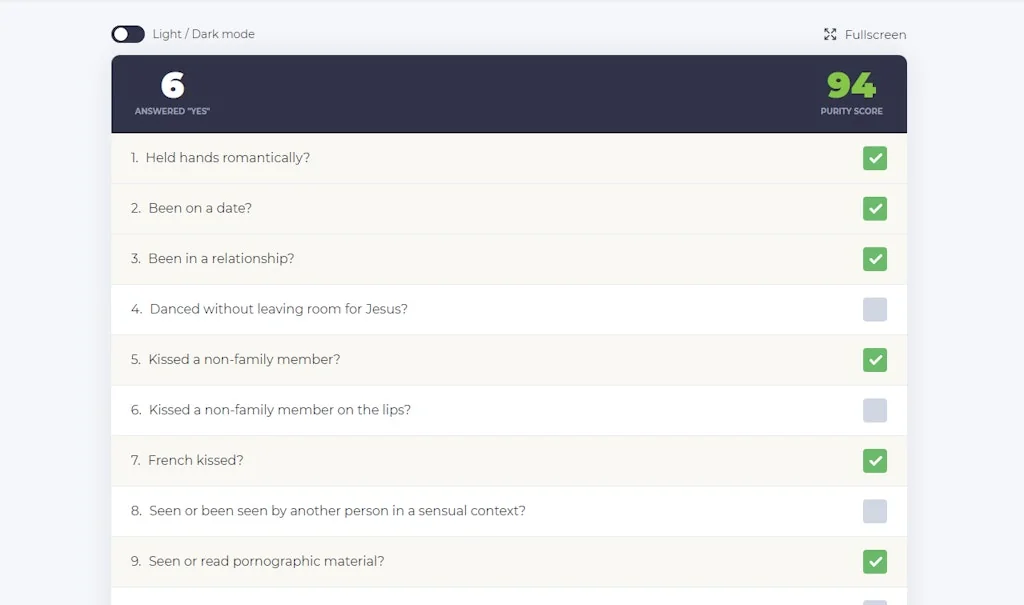Uncheck 'Held hands romantically?'
The height and width of the screenshot is (605, 1024).
pos(875,158)
